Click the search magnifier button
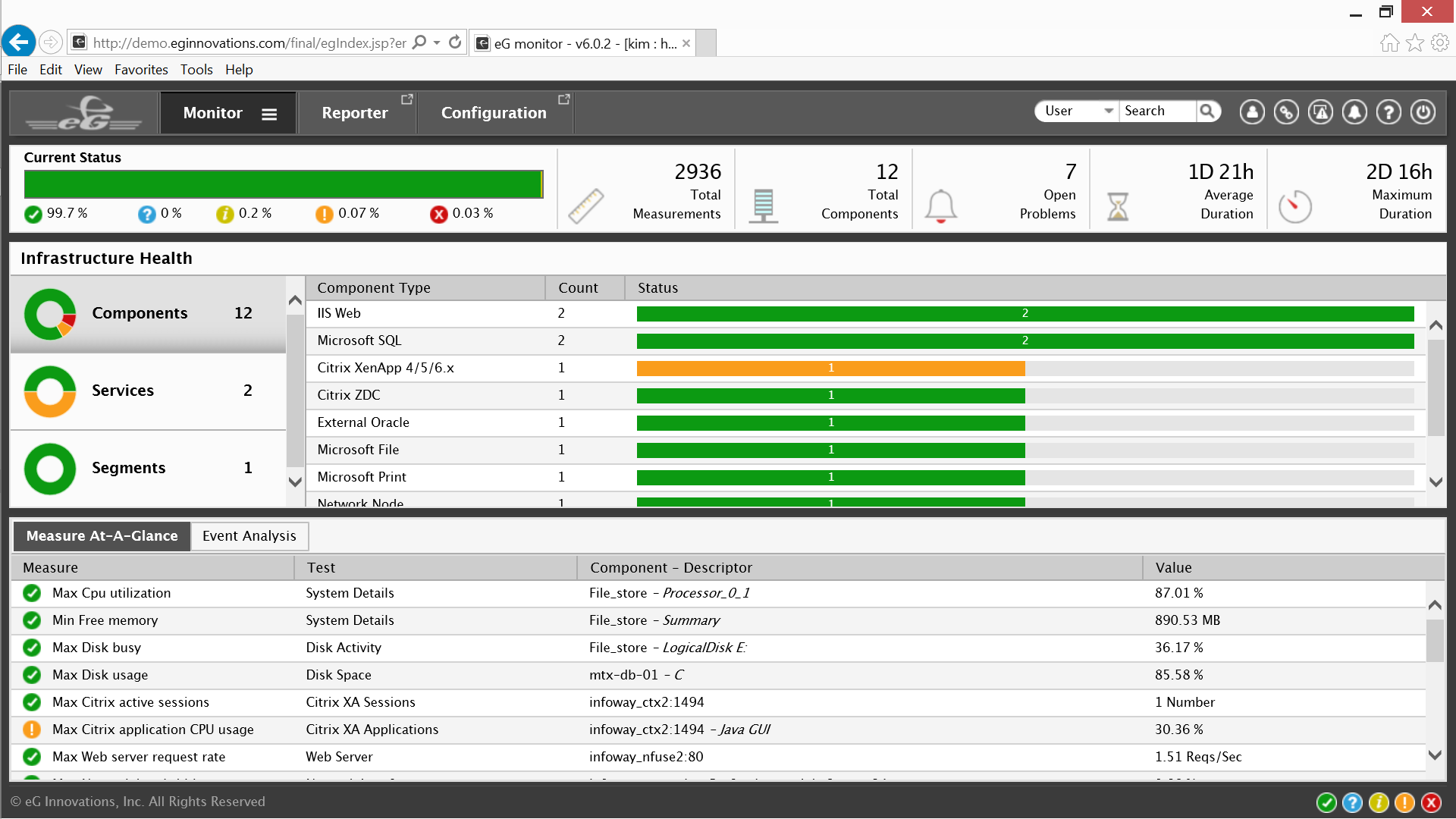This screenshot has height=819, width=1456. coord(1208,111)
